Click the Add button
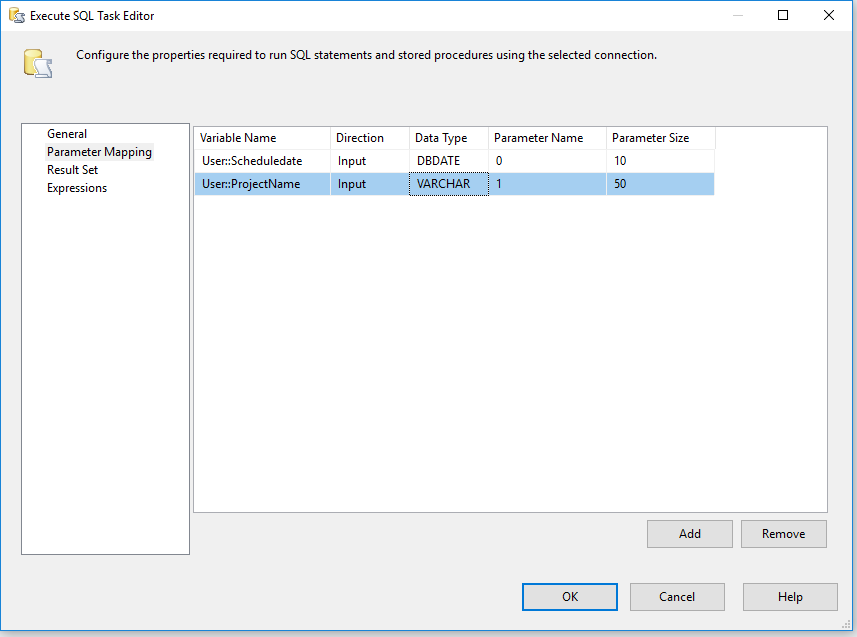This screenshot has width=857, height=637. (690, 534)
